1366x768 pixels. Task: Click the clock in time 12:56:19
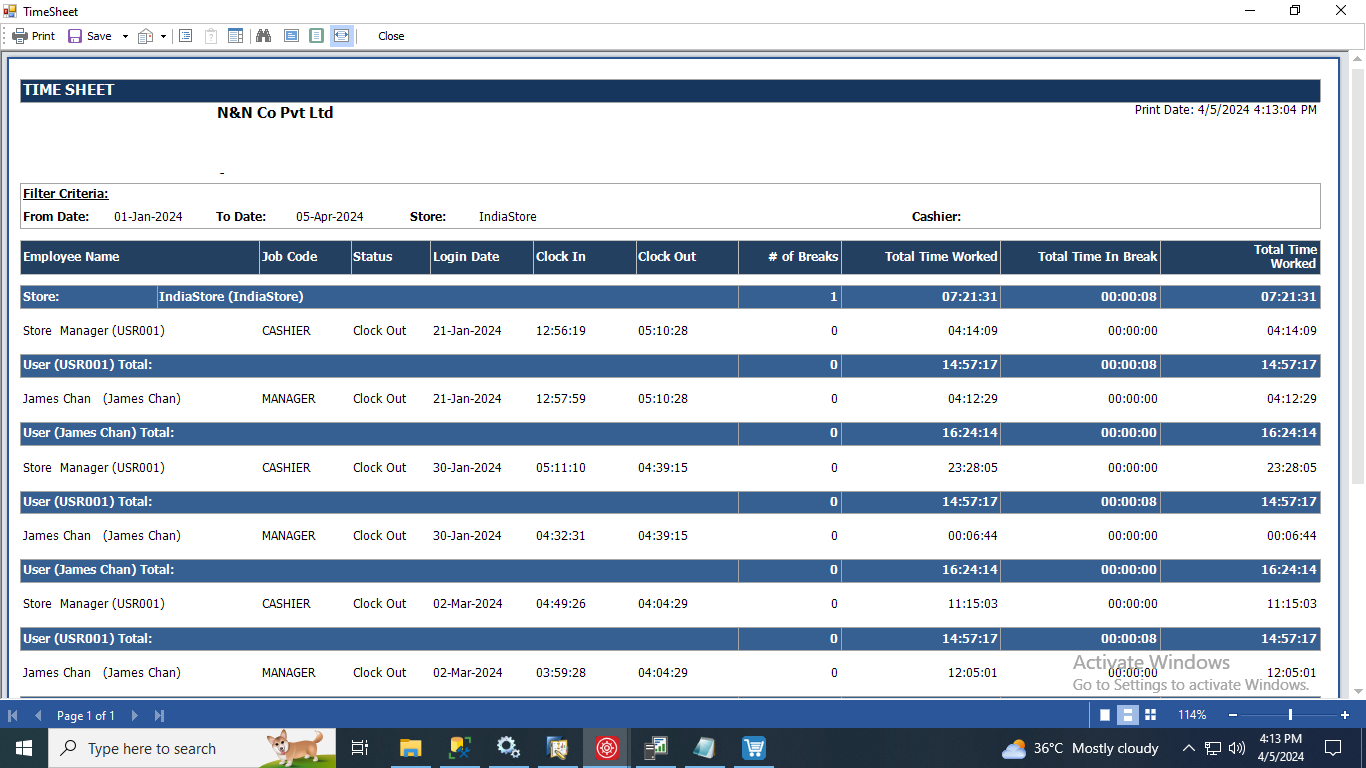561,331
